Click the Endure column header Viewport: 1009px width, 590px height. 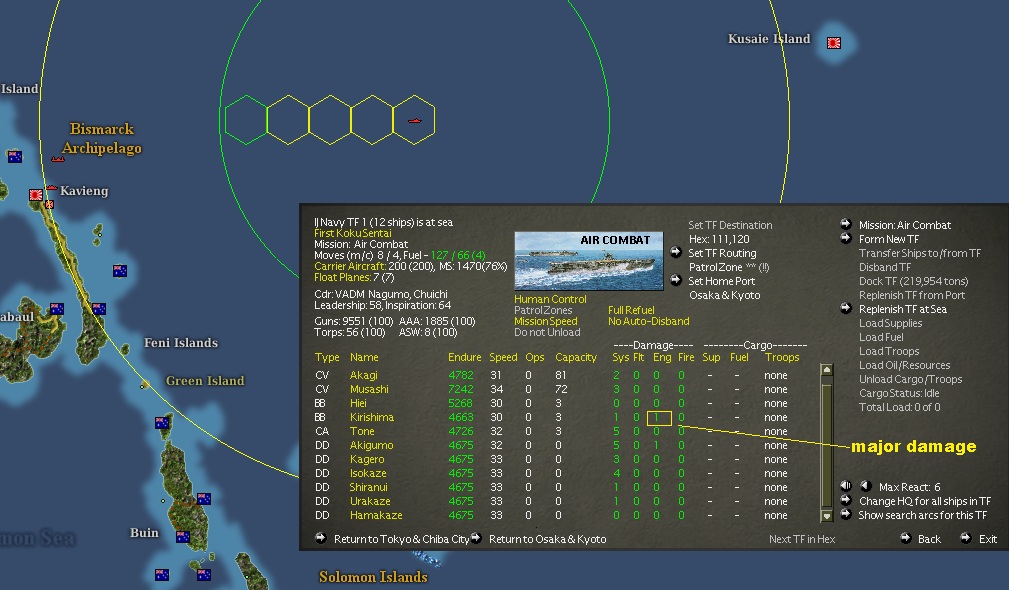[x=465, y=357]
